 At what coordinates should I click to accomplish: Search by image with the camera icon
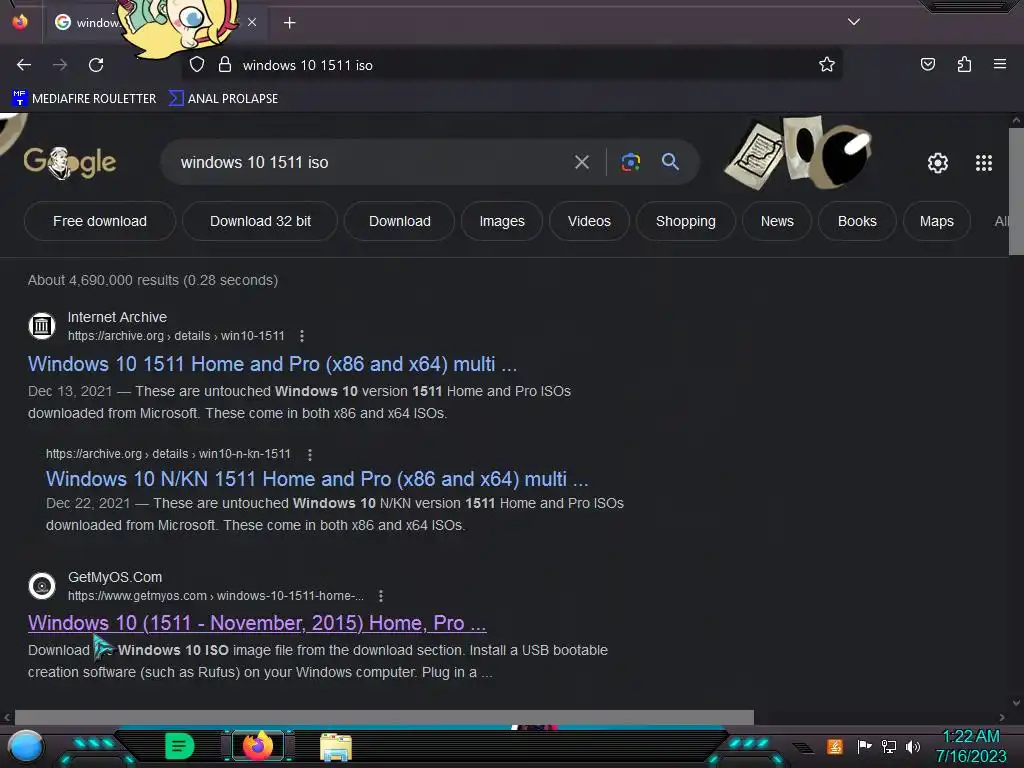630,162
